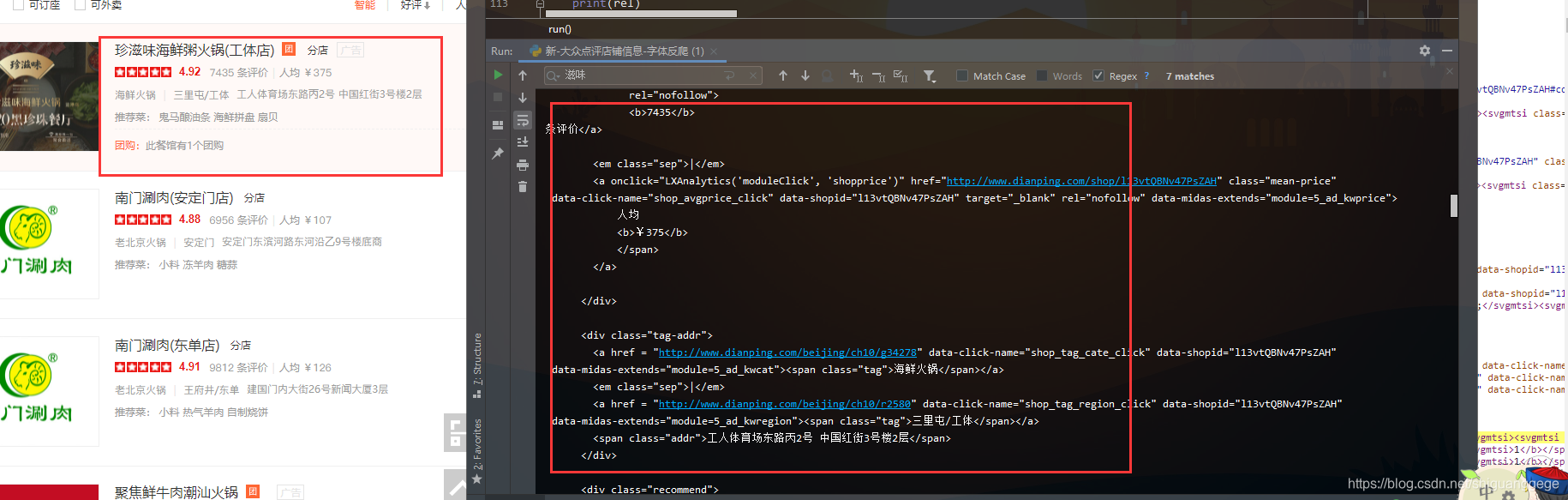Click the up stack trace arrow icon
The height and width of the screenshot is (500, 1568).
[x=523, y=75]
